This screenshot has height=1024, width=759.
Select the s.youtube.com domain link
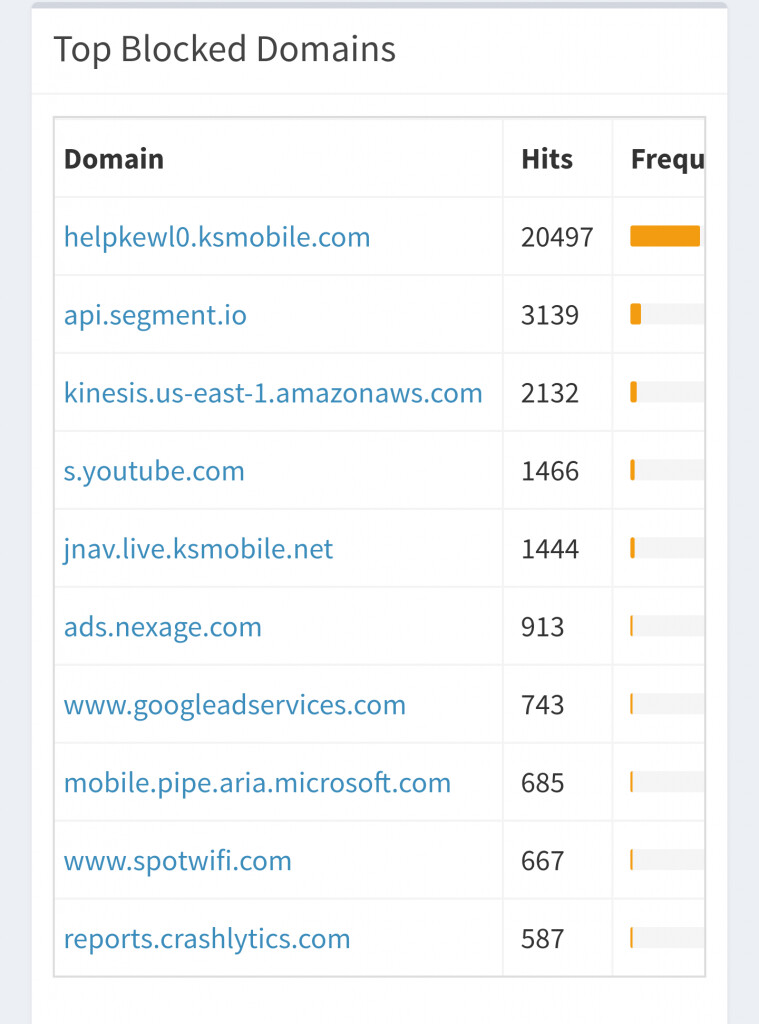[154, 471]
